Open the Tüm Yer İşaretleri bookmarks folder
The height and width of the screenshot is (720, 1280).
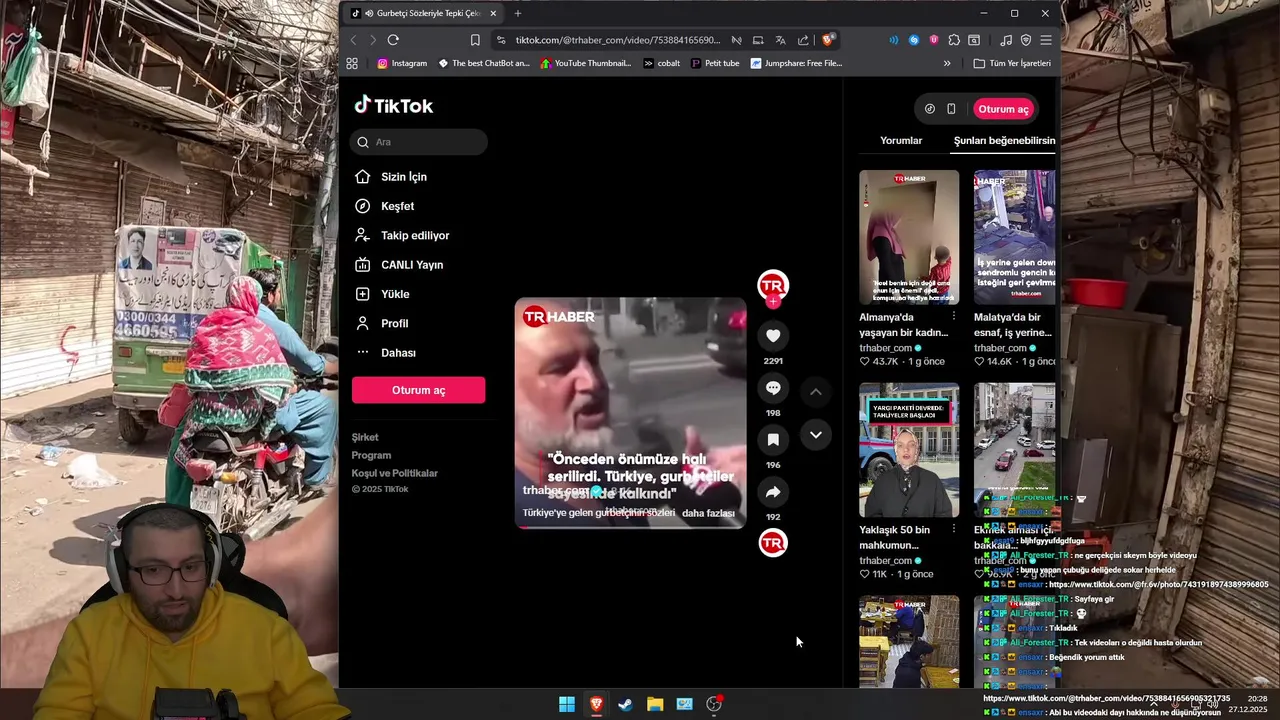tap(1012, 63)
